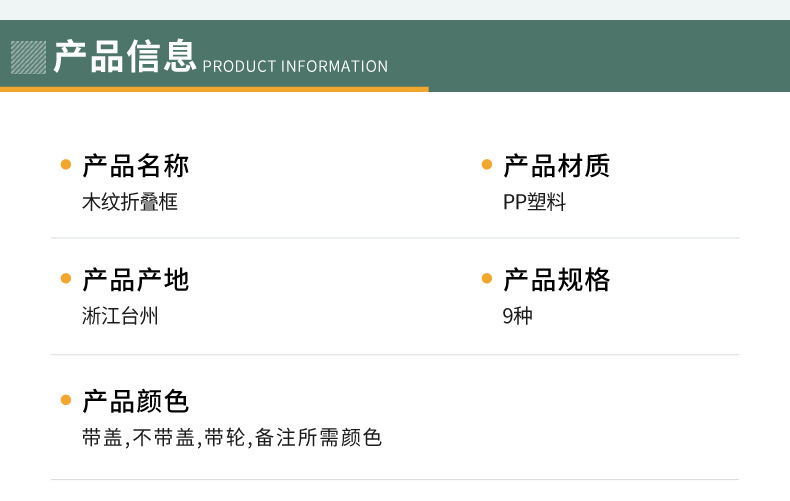Click the hatched square icon beside 产品信息
Image resolution: width=790 pixels, height=501 pixels.
coord(28,57)
